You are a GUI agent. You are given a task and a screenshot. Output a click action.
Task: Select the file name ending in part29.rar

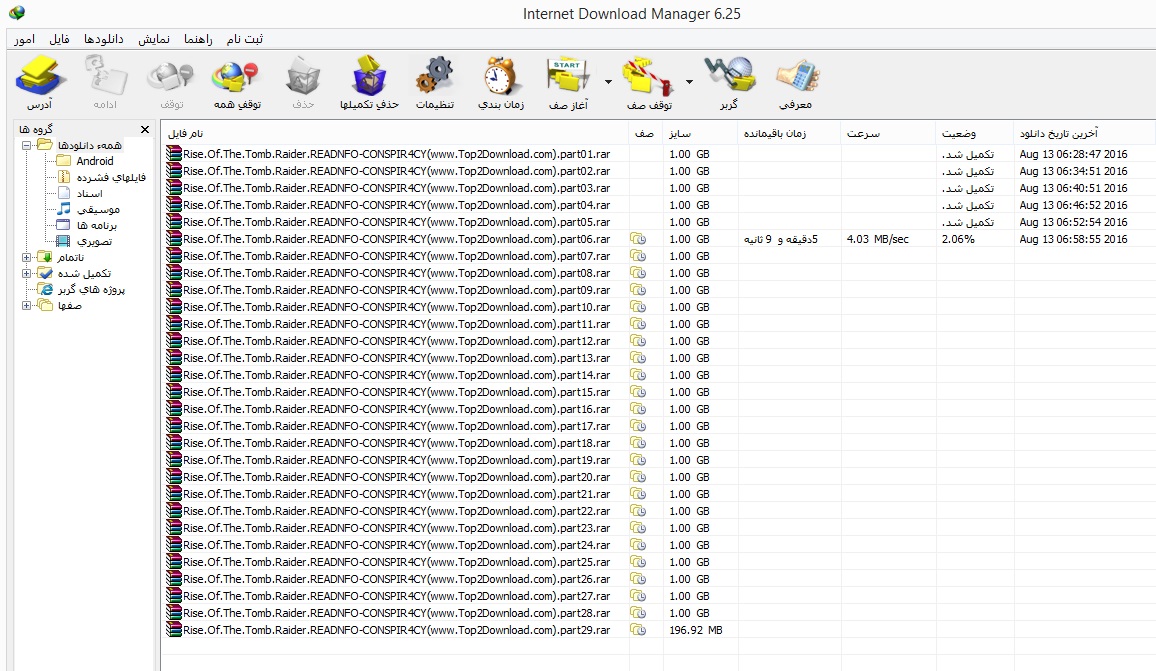(397, 630)
